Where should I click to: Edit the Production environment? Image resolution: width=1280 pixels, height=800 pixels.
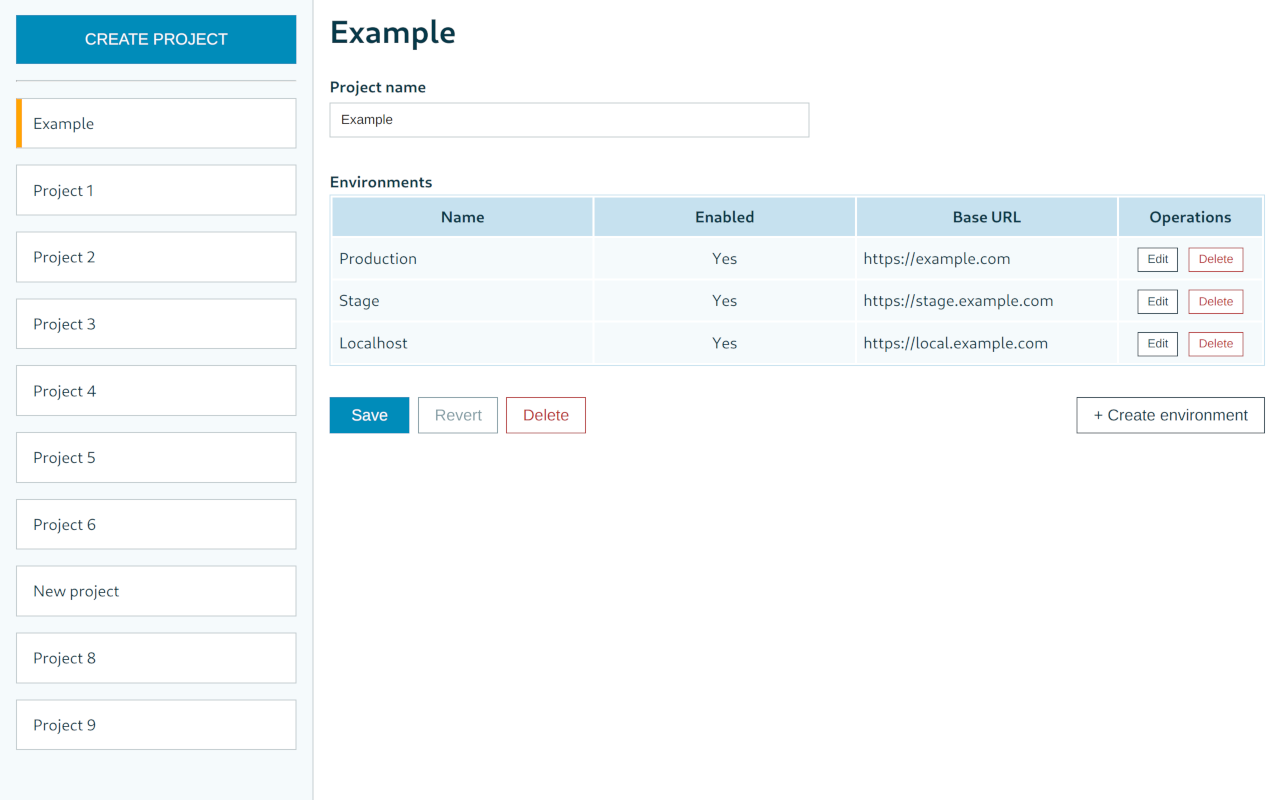click(1157, 259)
